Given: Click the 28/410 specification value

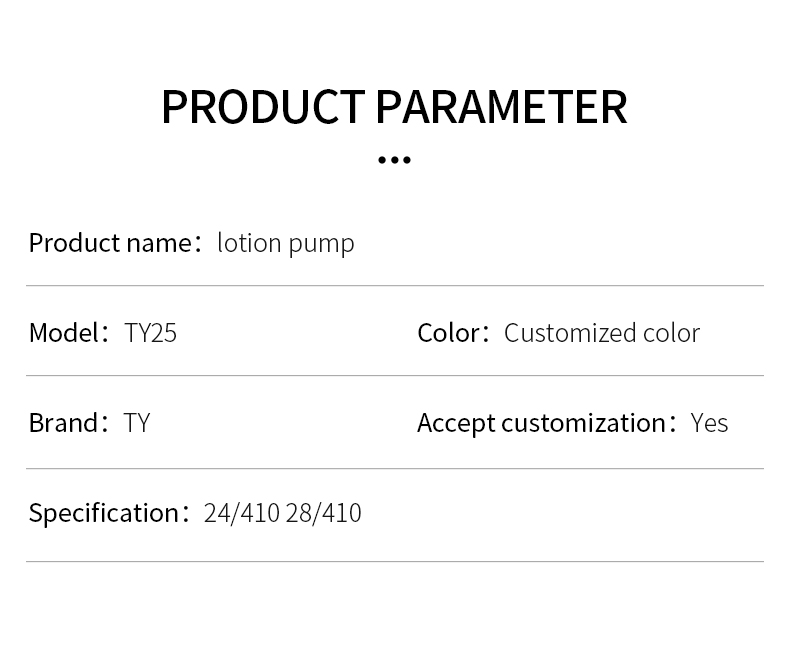Looking at the screenshot, I should (323, 513).
